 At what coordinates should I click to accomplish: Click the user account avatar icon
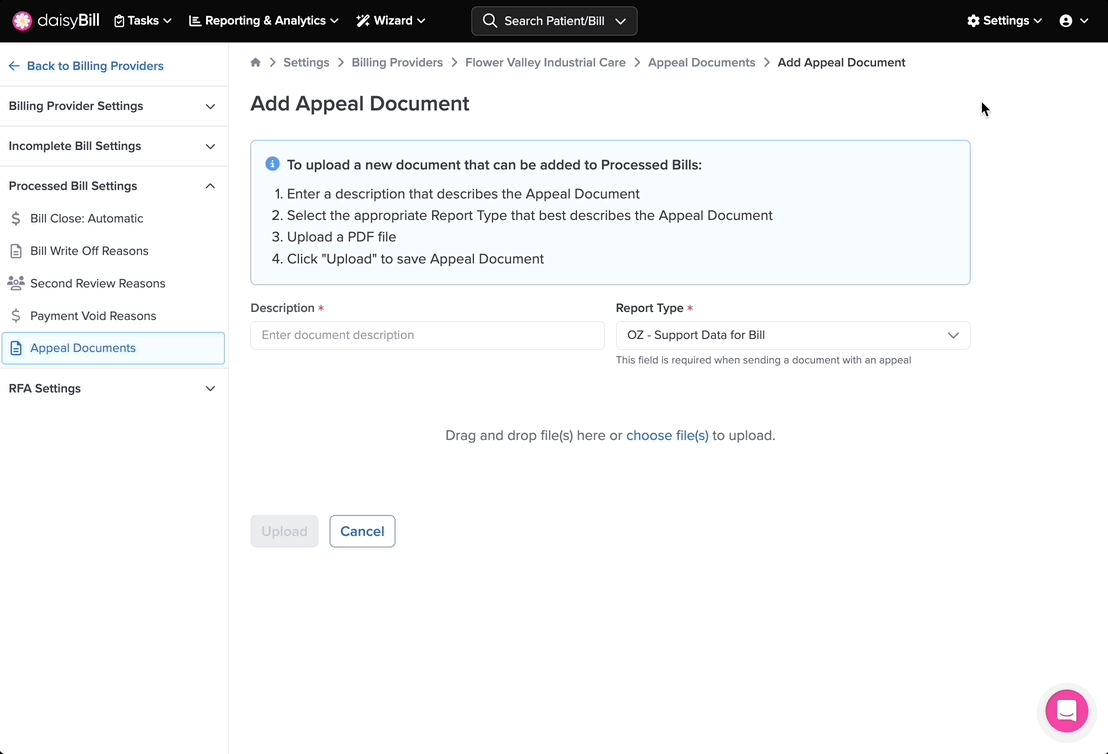pos(1066,21)
